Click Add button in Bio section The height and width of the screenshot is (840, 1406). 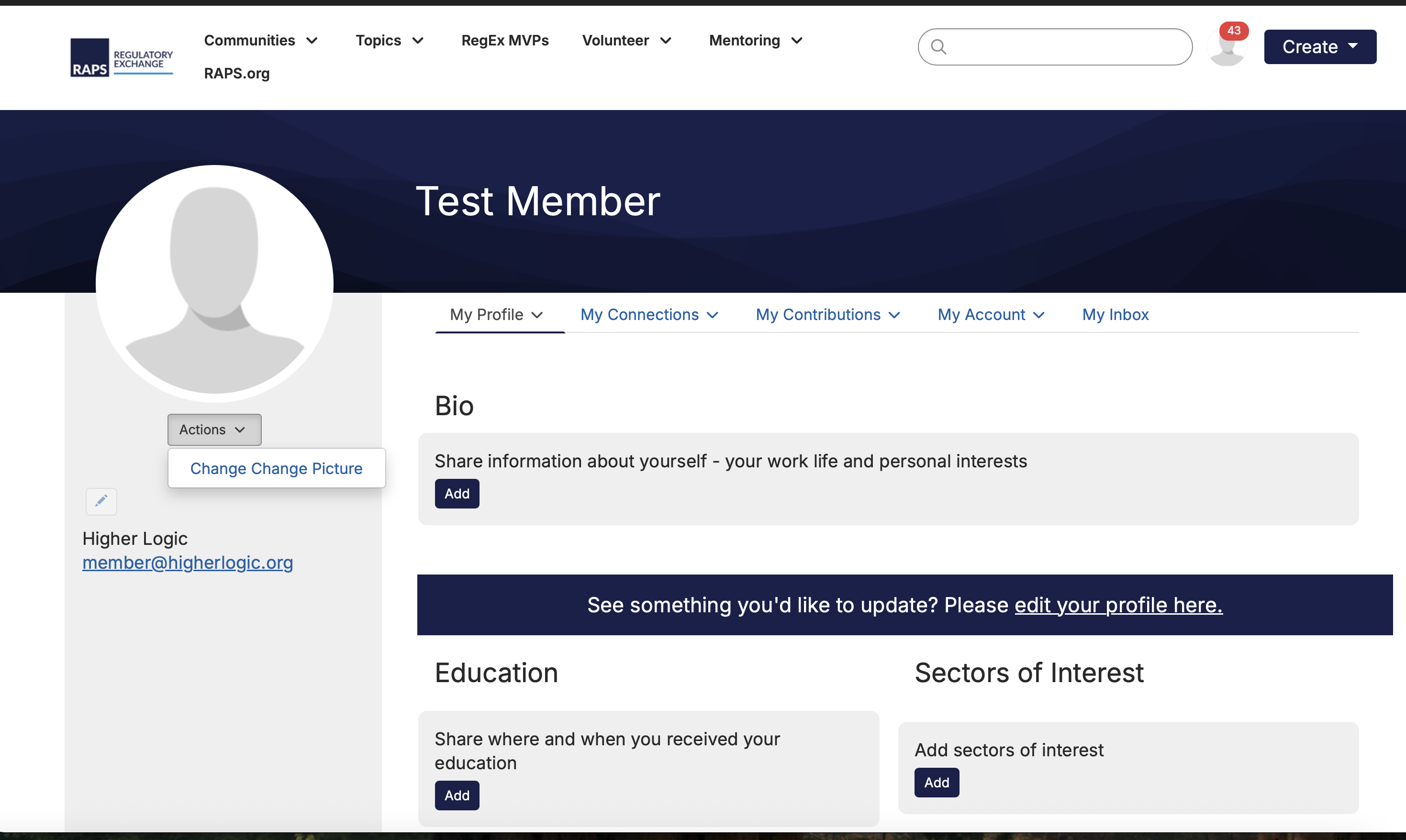[x=457, y=494]
